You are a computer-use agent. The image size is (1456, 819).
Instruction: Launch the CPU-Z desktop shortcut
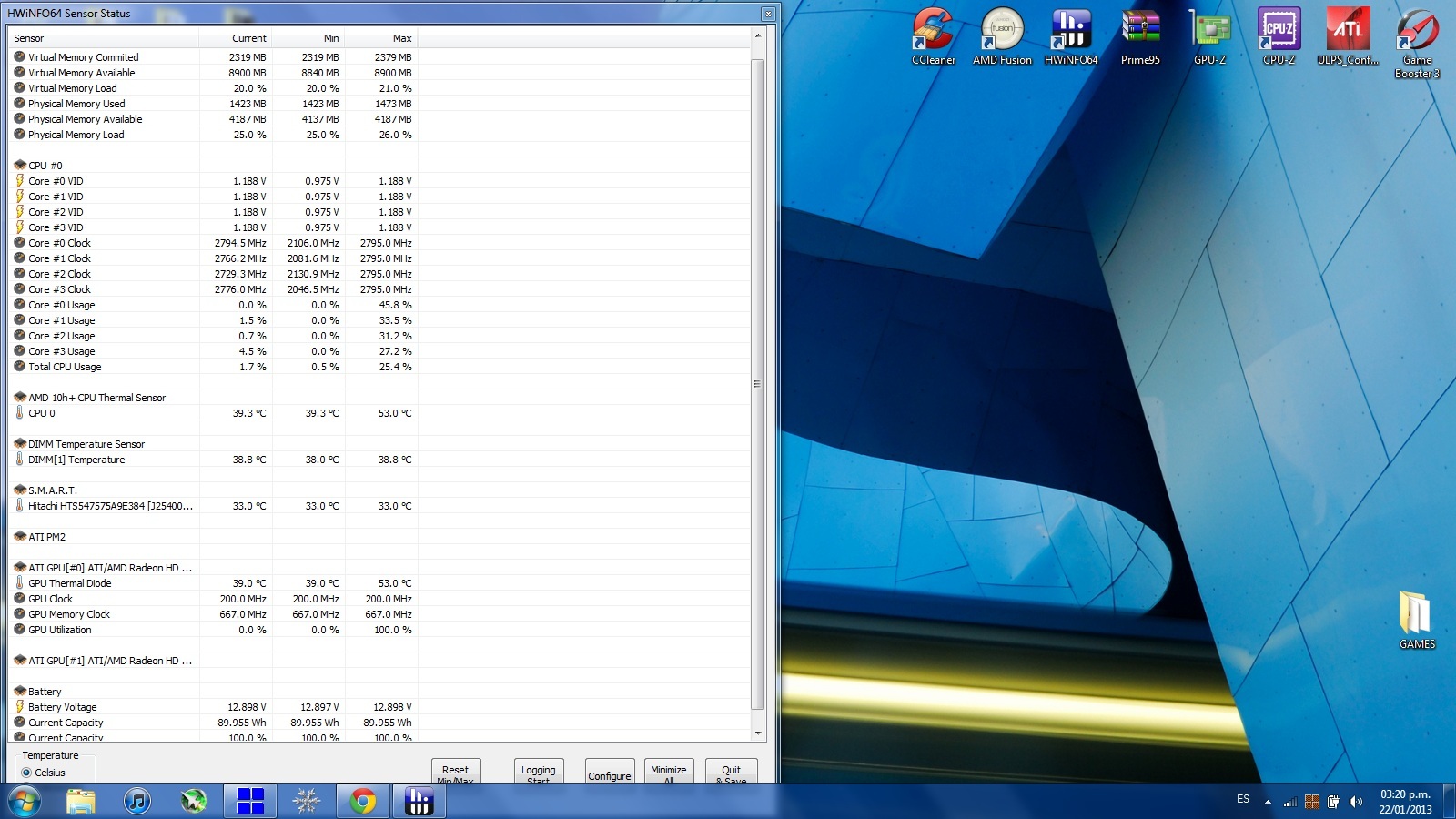(x=1279, y=35)
